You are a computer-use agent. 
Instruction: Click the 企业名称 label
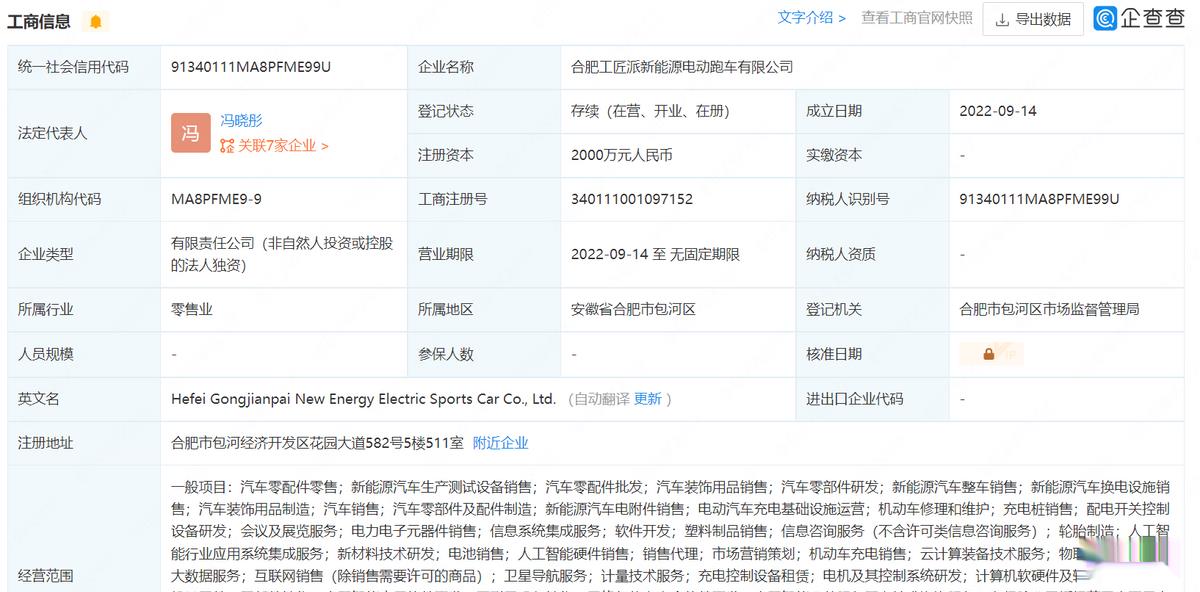tap(446, 67)
